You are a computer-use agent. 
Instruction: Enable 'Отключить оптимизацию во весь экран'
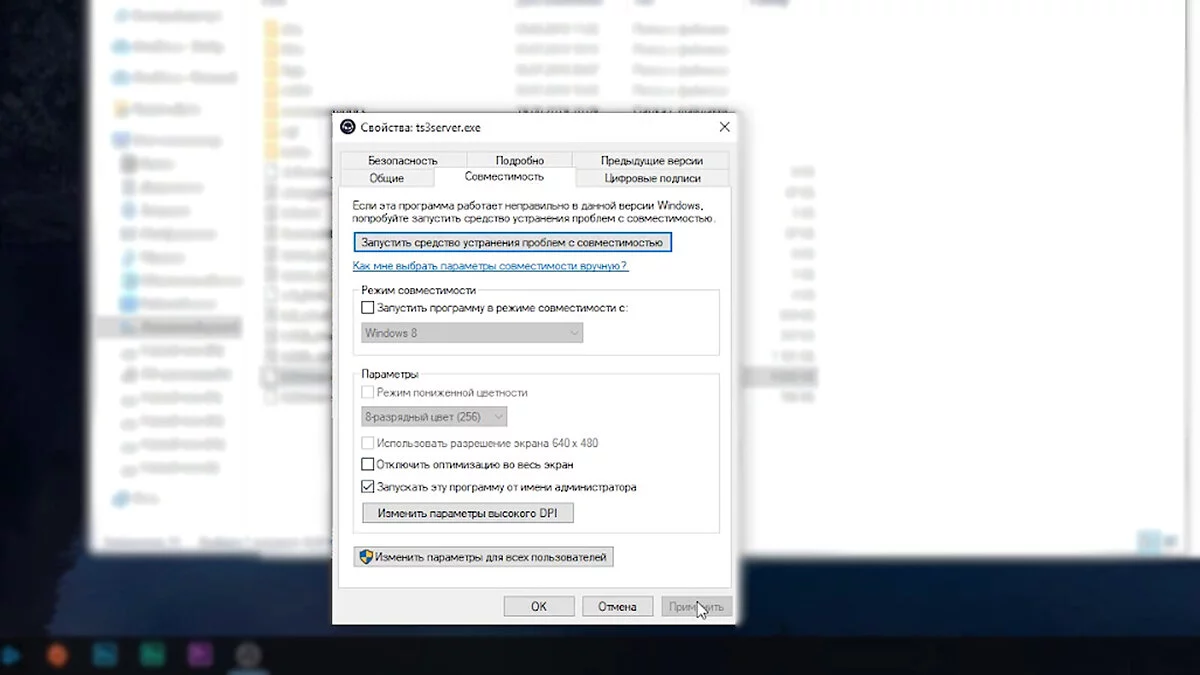tap(367, 464)
